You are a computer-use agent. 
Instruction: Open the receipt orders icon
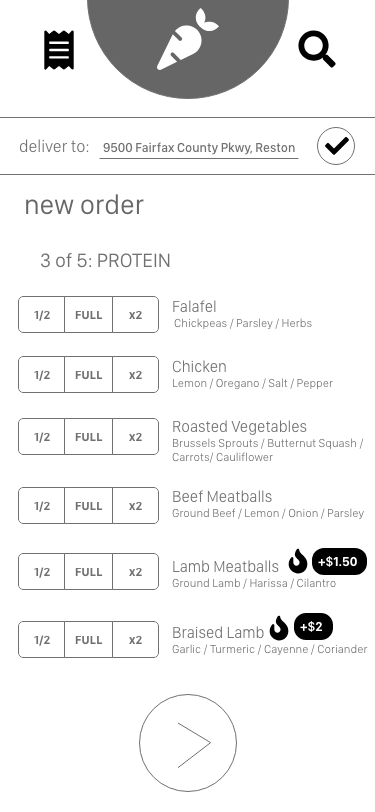pyautogui.click(x=59, y=50)
